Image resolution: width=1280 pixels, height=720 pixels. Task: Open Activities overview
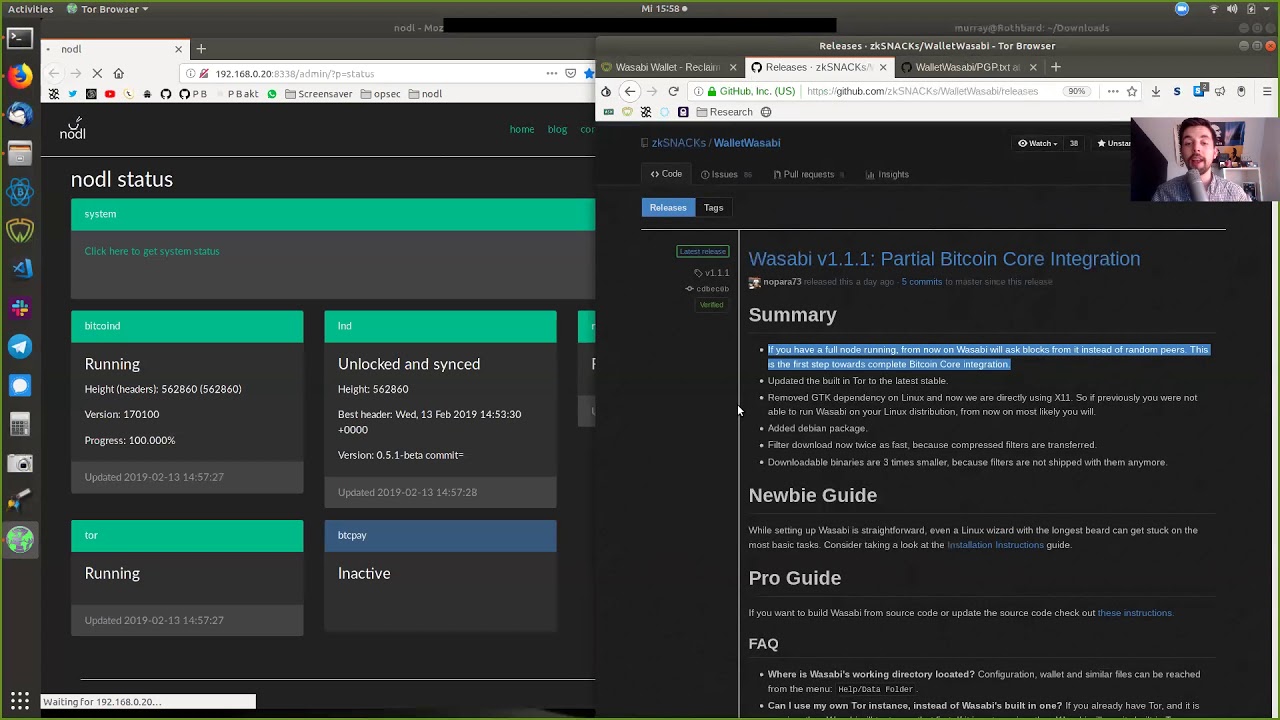point(31,9)
